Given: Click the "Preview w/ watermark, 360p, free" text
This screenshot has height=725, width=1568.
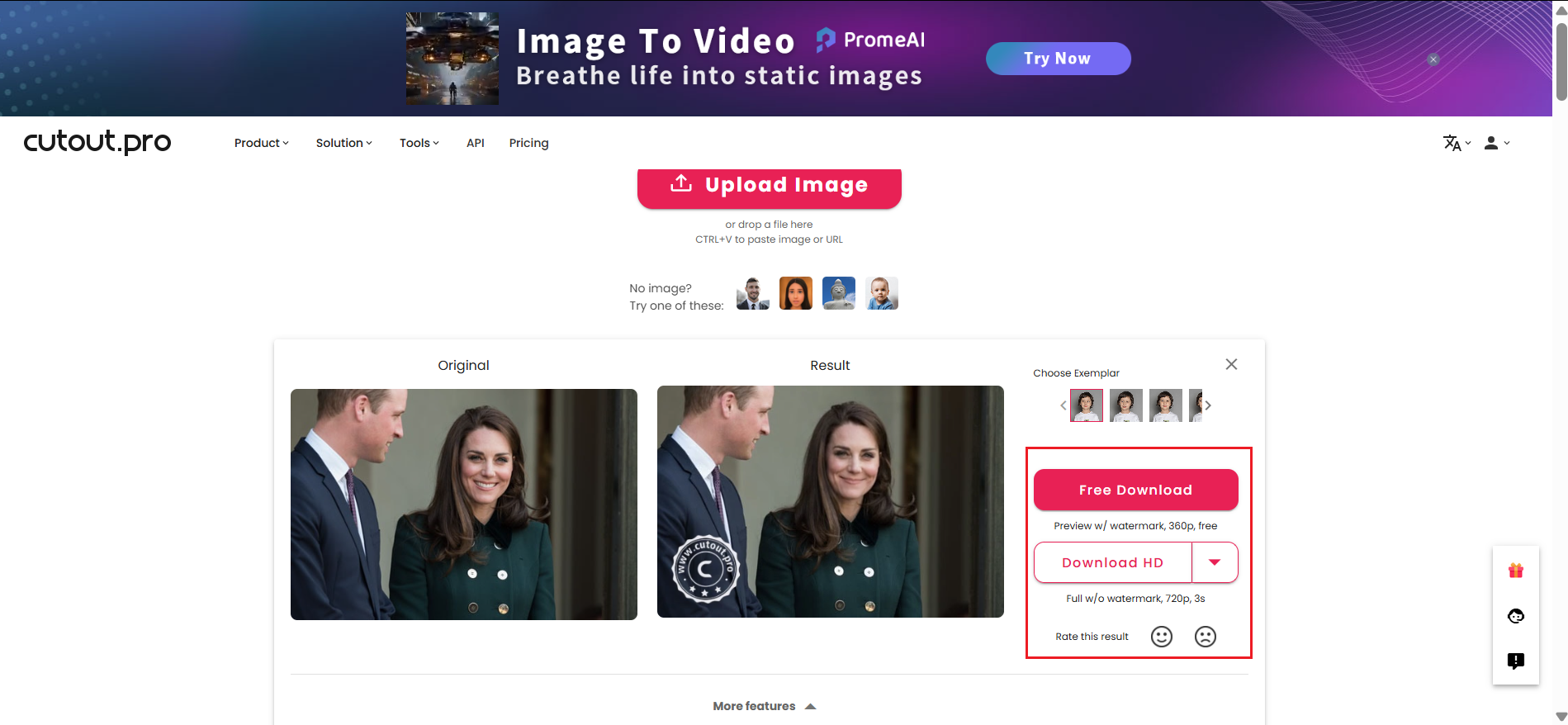Looking at the screenshot, I should tap(1135, 526).
